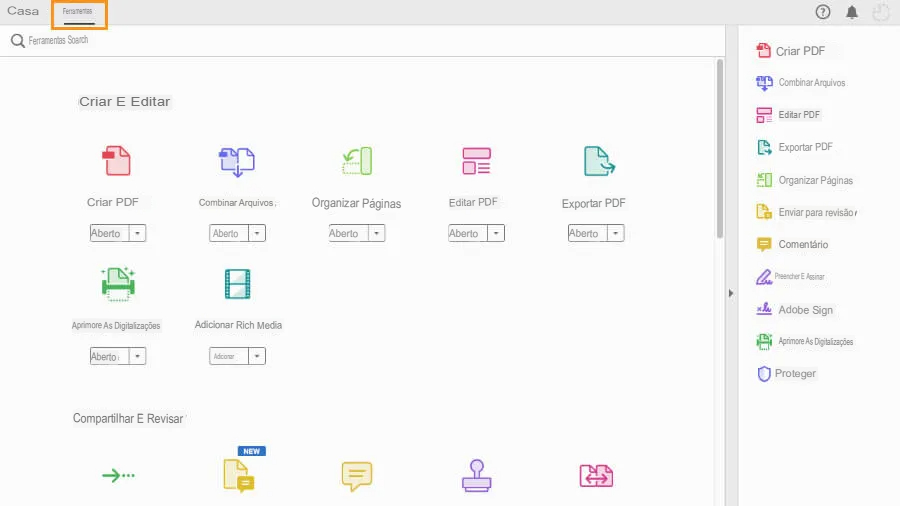Select the yellow comment bubble icon in main grid
The image size is (900, 506).
356,476
